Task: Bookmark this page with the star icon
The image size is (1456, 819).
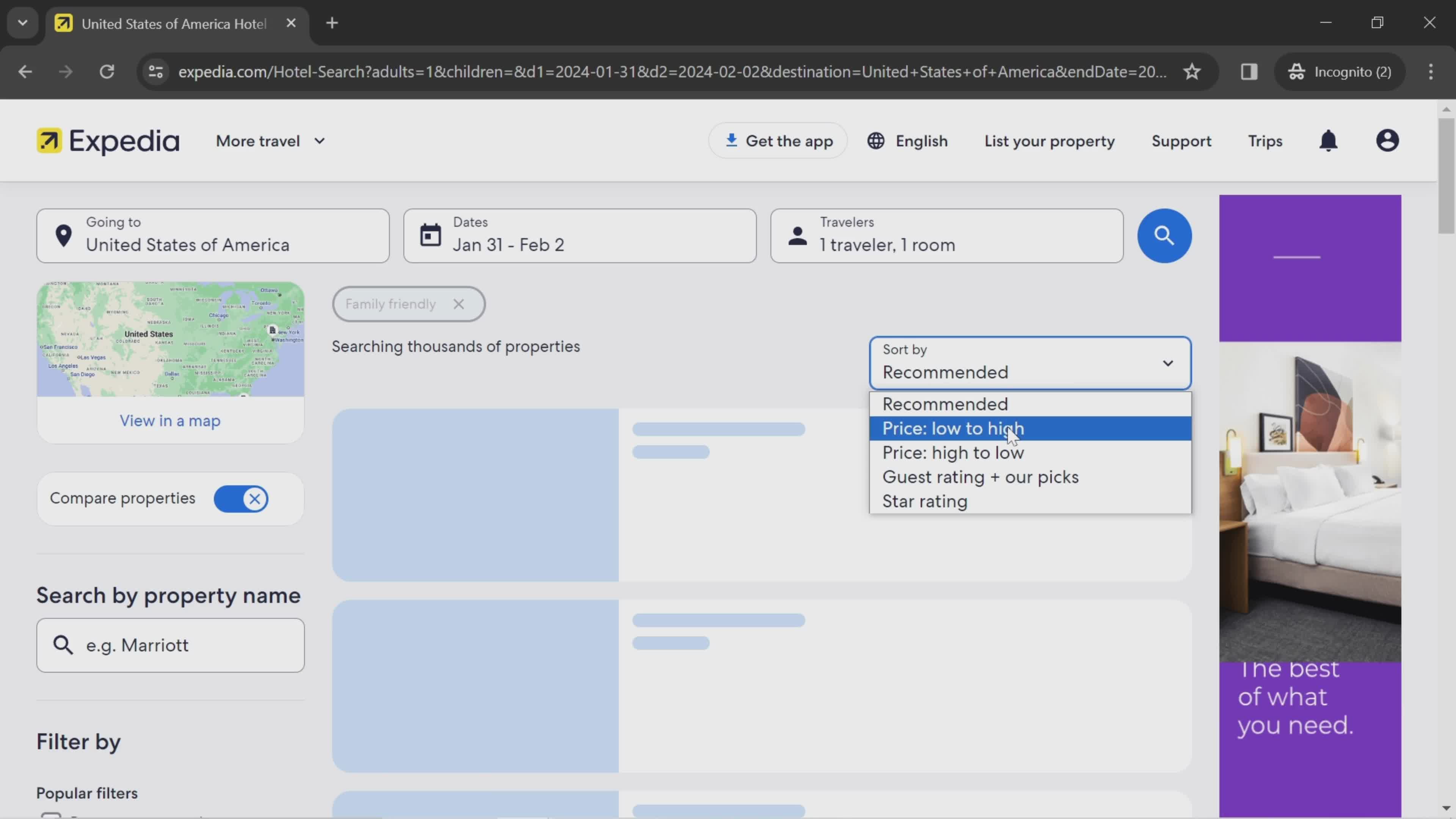Action: coord(1192,72)
